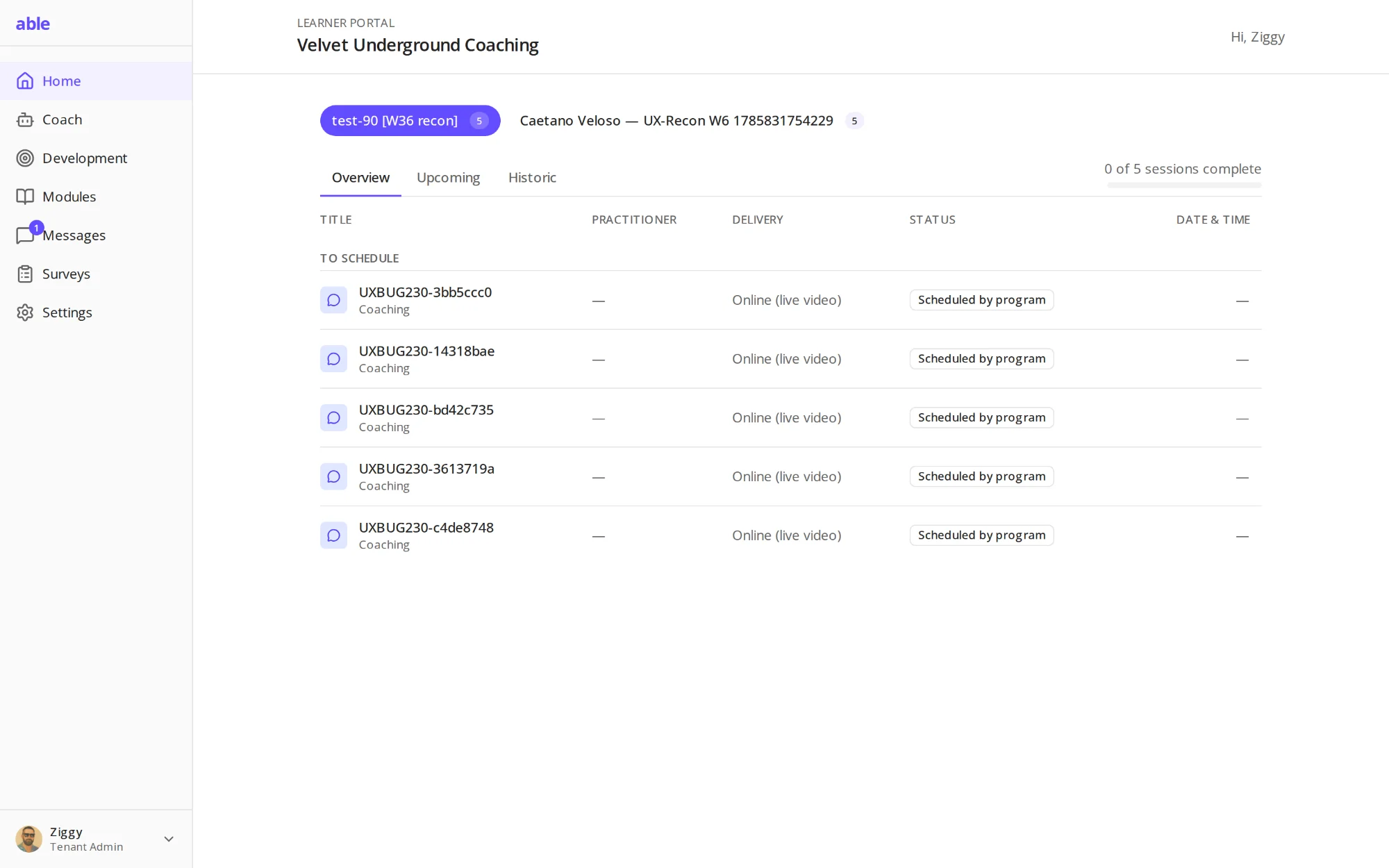Click the sessions complete progress bar

tap(1184, 185)
